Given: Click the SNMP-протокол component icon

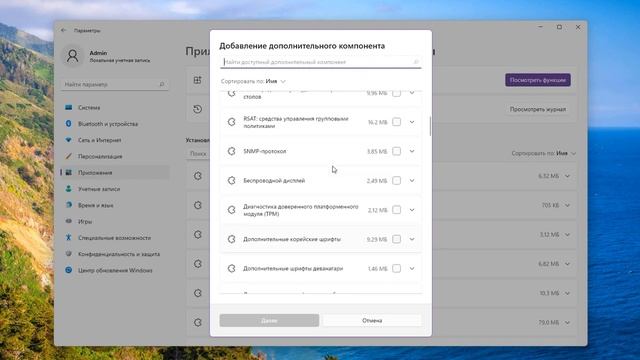Looking at the screenshot, I should (231, 151).
